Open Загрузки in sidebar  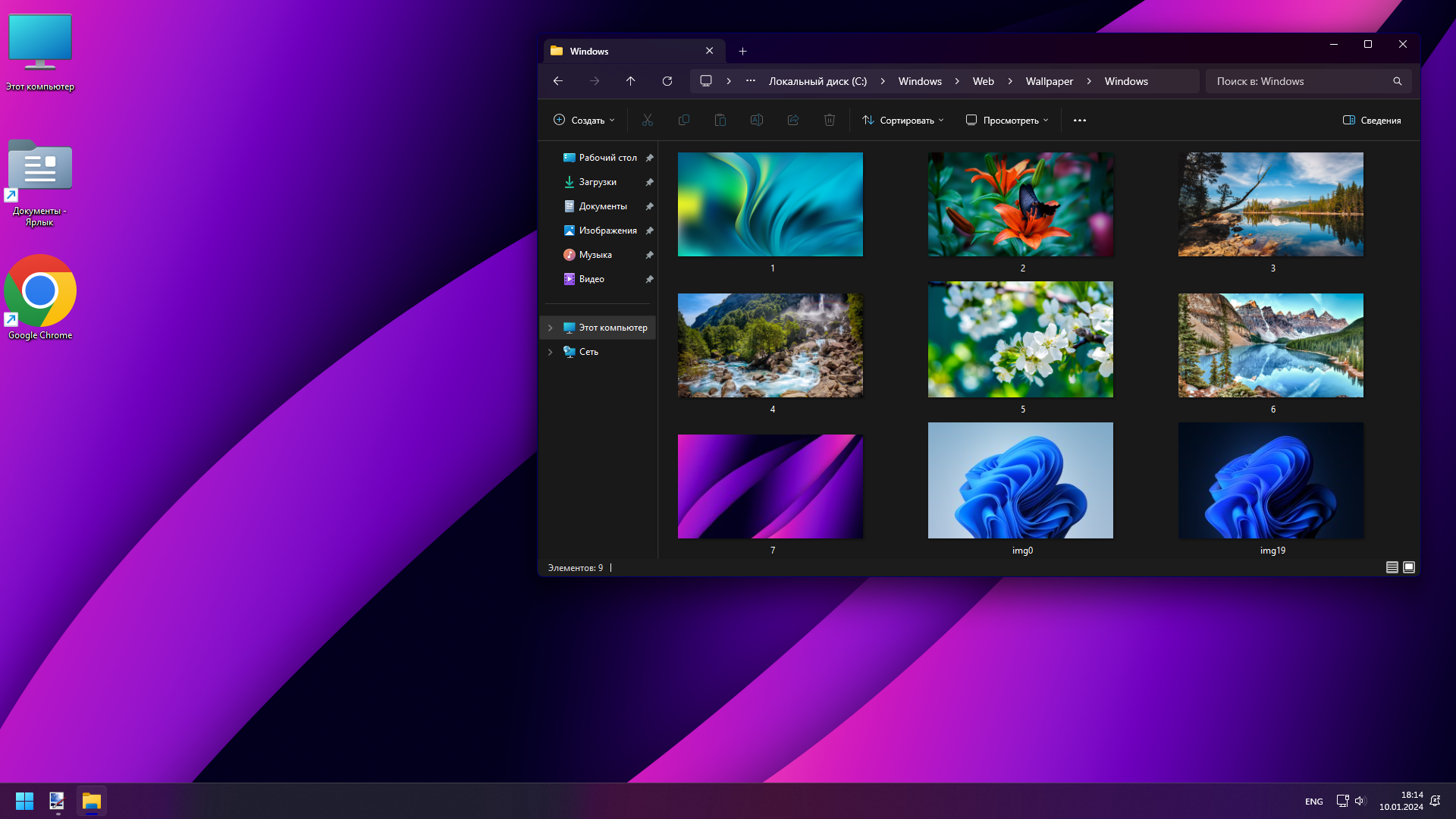click(598, 182)
